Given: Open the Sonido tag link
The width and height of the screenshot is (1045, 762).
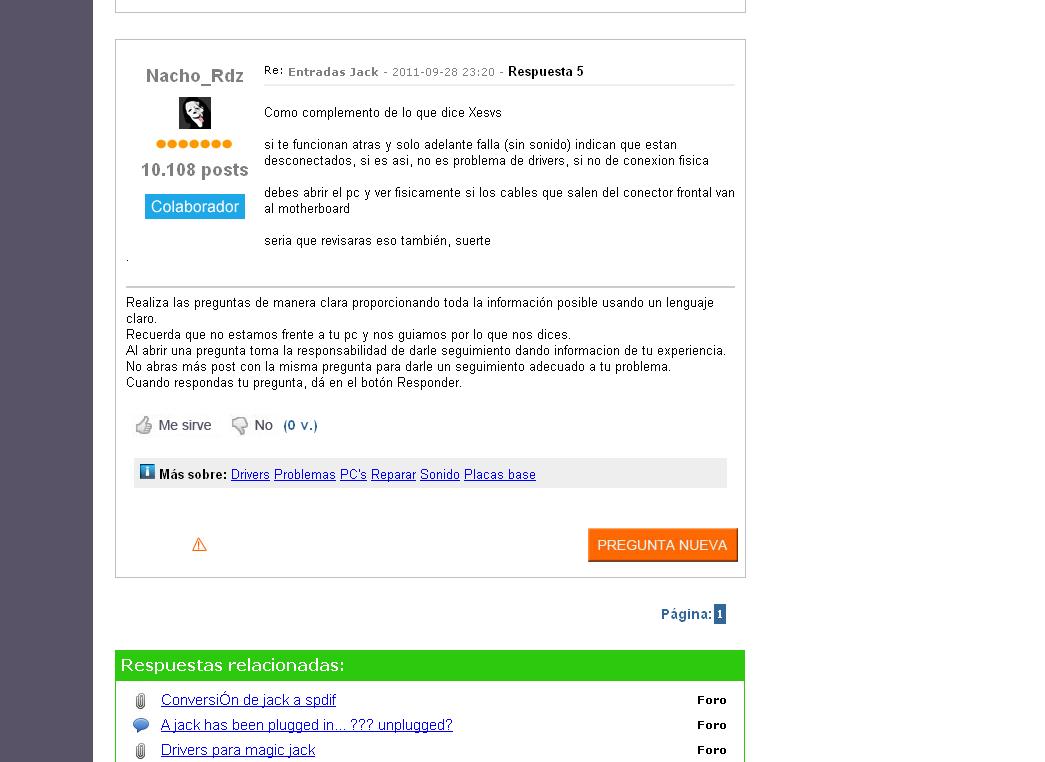Looking at the screenshot, I should [x=440, y=475].
